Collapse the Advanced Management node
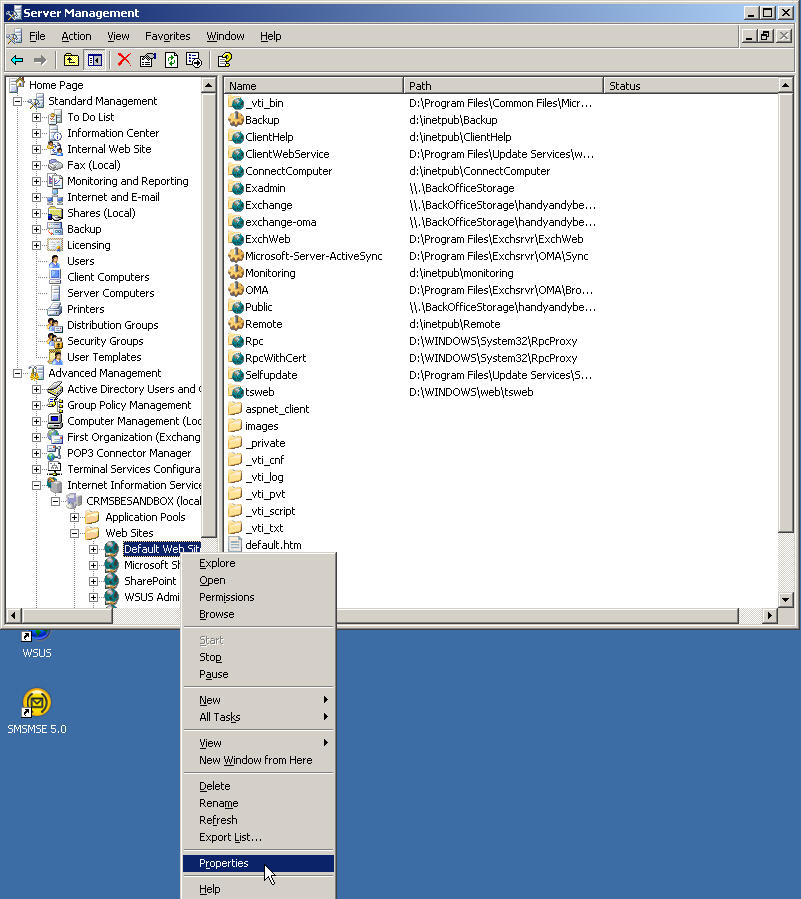The height and width of the screenshot is (899, 801). 18,373
